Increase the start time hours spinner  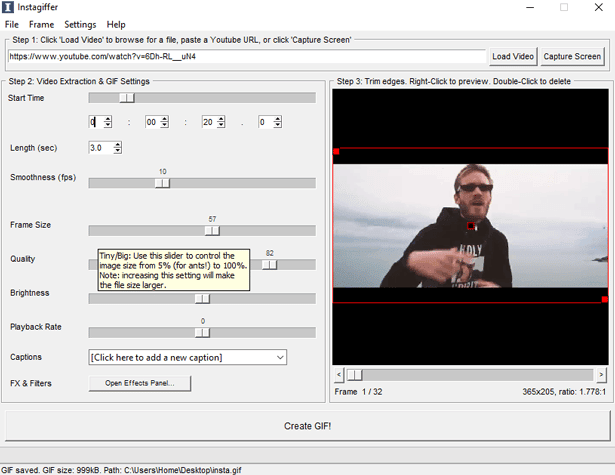(x=108, y=119)
